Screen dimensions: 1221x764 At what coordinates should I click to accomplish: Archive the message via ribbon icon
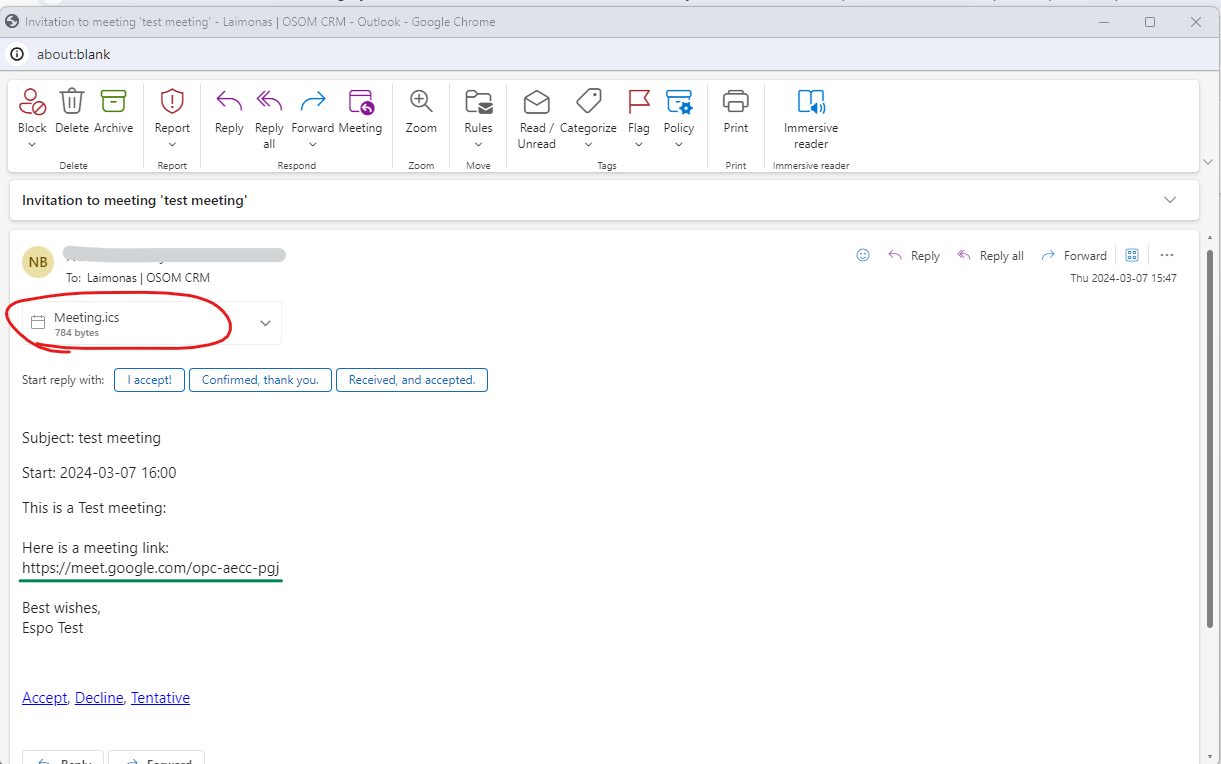pos(113,103)
